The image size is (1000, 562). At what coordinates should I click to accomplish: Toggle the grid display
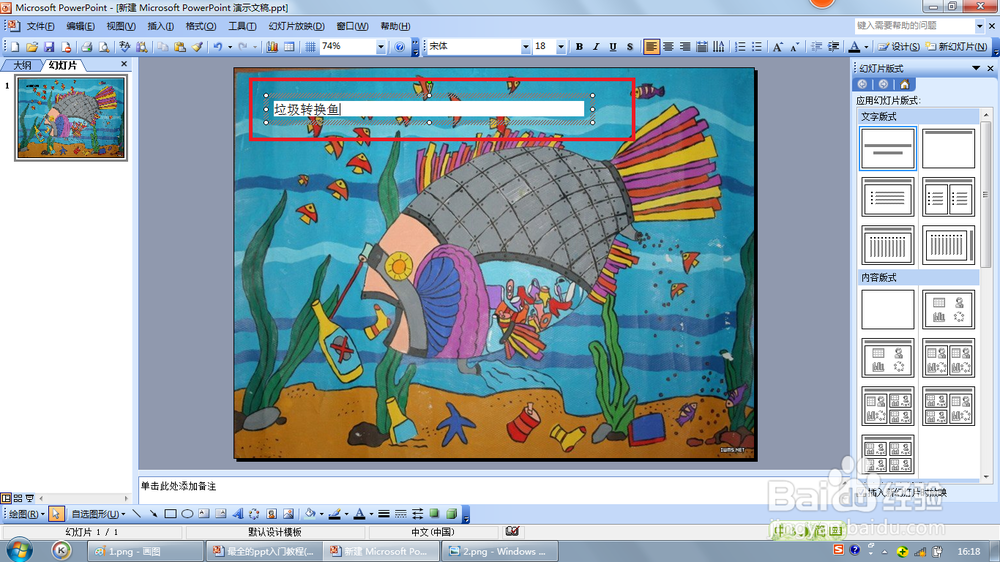[310, 47]
